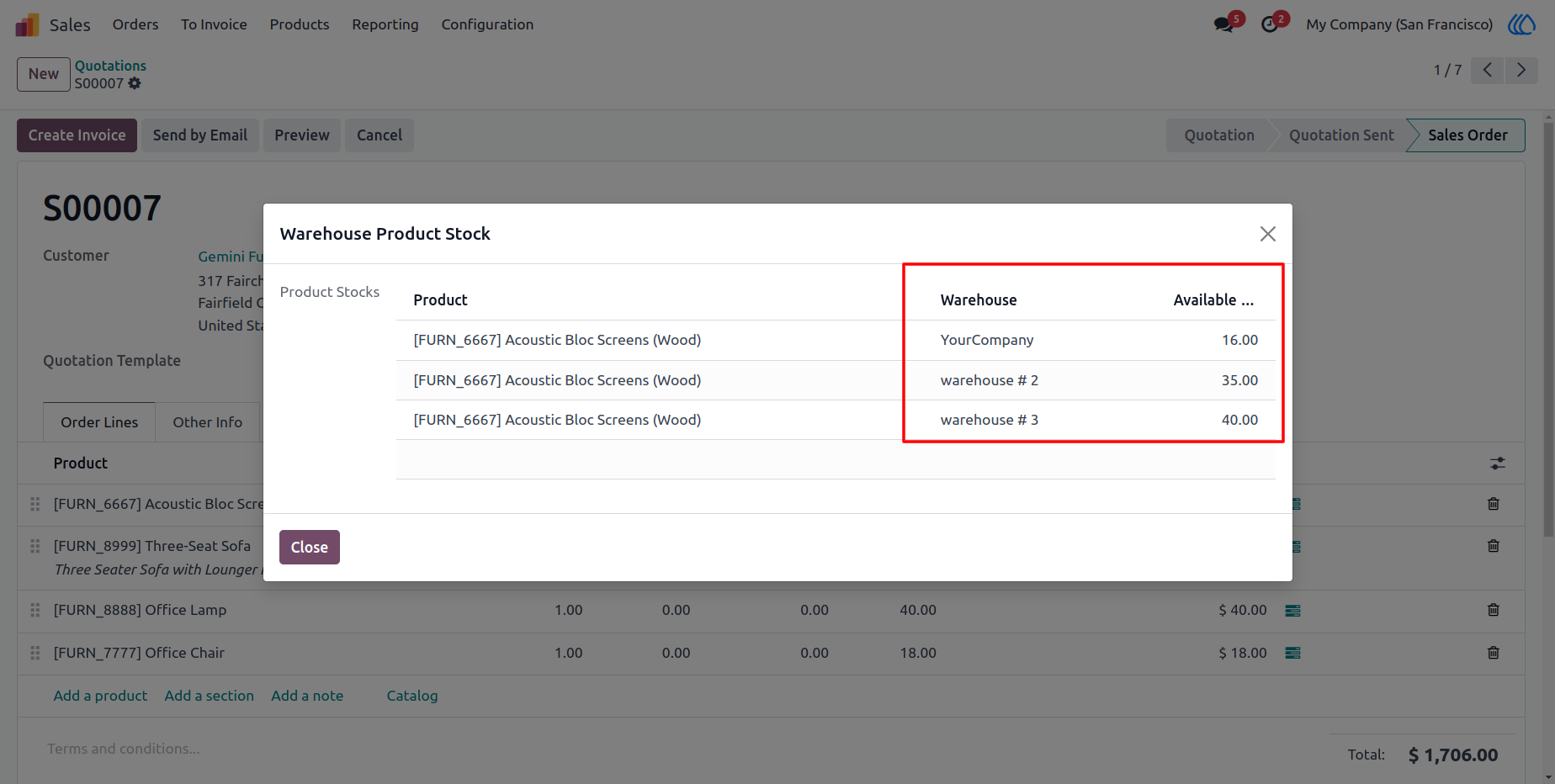
Task: Click Send by Email
Action: pos(200,135)
